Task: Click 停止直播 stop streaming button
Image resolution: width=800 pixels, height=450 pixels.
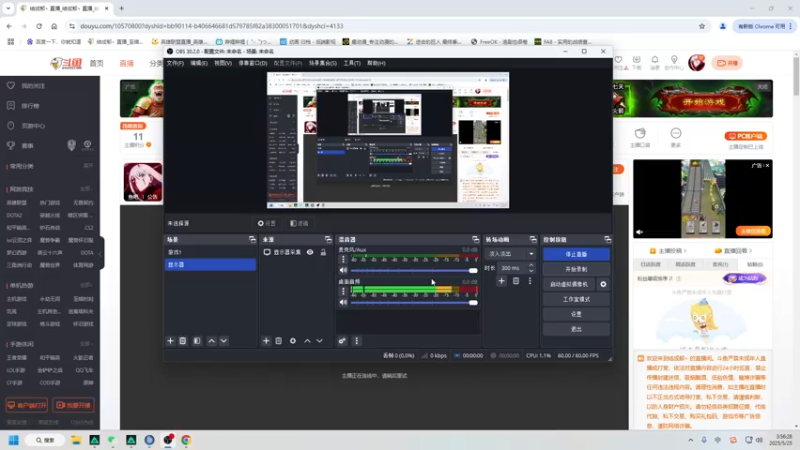Action: pyautogui.click(x=576, y=254)
